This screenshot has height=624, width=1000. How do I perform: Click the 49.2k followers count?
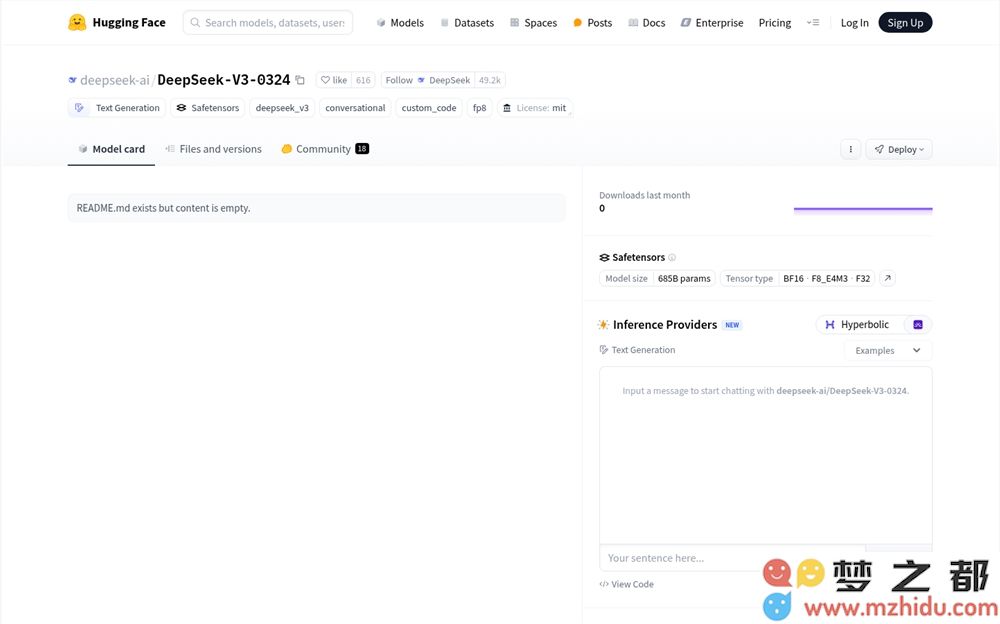pos(490,80)
